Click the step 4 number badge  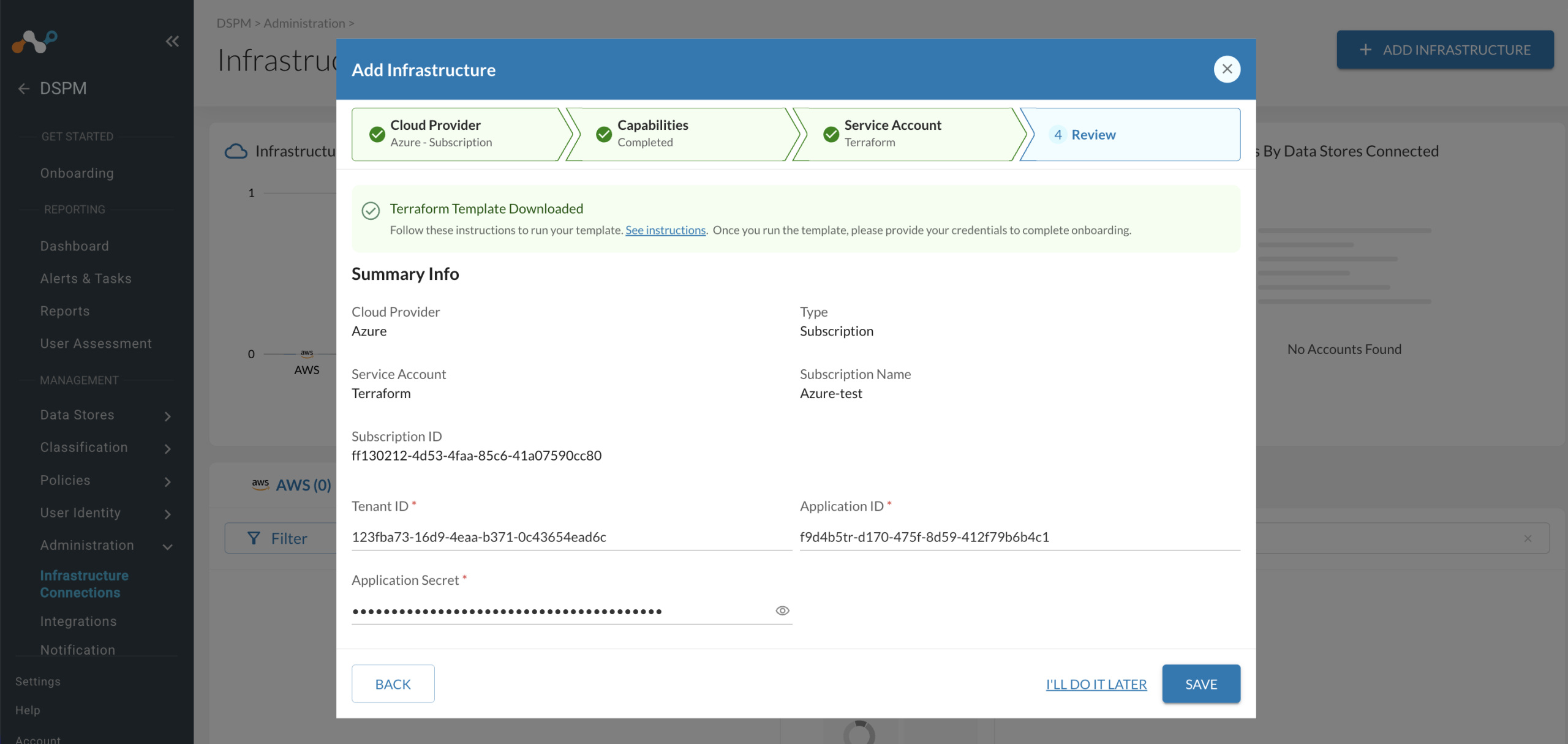tap(1058, 135)
